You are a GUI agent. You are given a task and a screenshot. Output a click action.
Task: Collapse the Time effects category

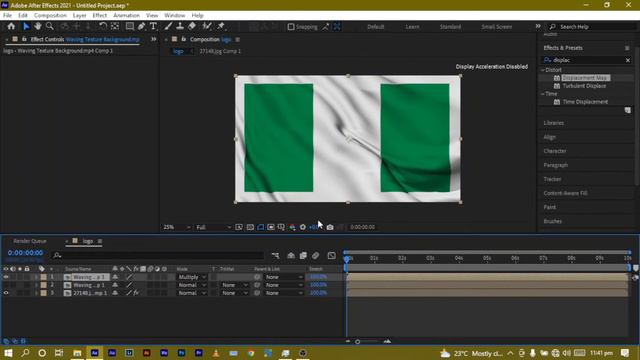543,94
